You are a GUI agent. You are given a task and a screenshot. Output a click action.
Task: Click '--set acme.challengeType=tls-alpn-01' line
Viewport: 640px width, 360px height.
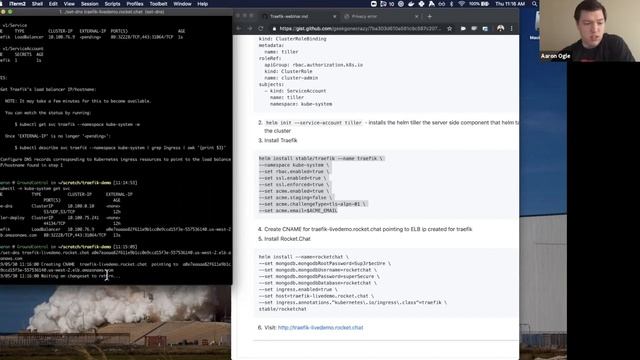(313, 204)
